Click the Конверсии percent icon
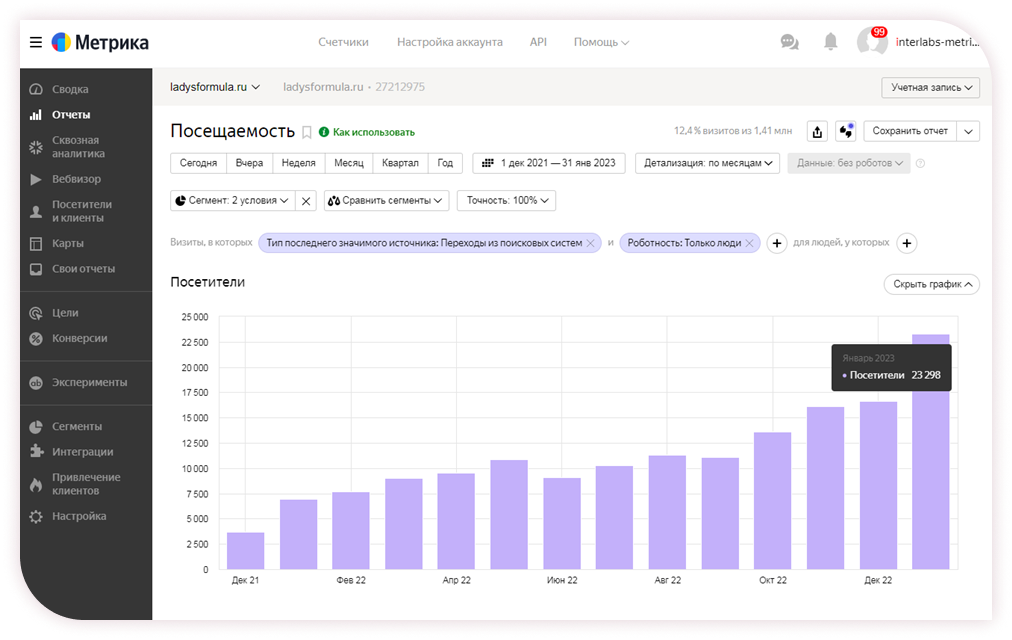This screenshot has width=1012, height=640. [36, 338]
